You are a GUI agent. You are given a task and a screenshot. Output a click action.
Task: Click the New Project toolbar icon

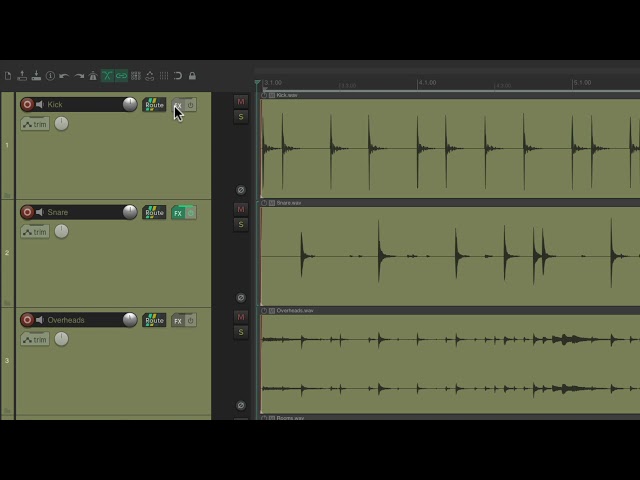coord(8,76)
